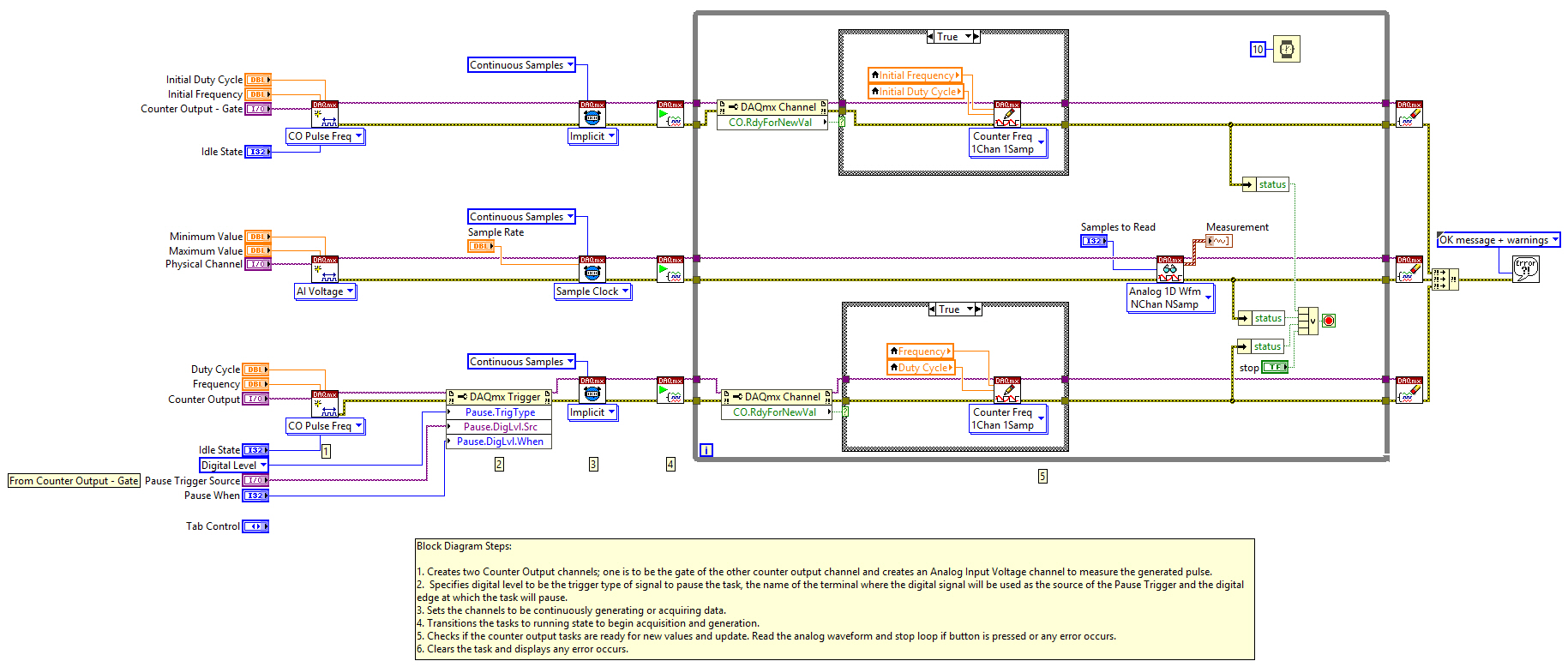Click the Duty Cycle local variable in lower case
Screen dimensions: 1568x667
(x=922, y=368)
